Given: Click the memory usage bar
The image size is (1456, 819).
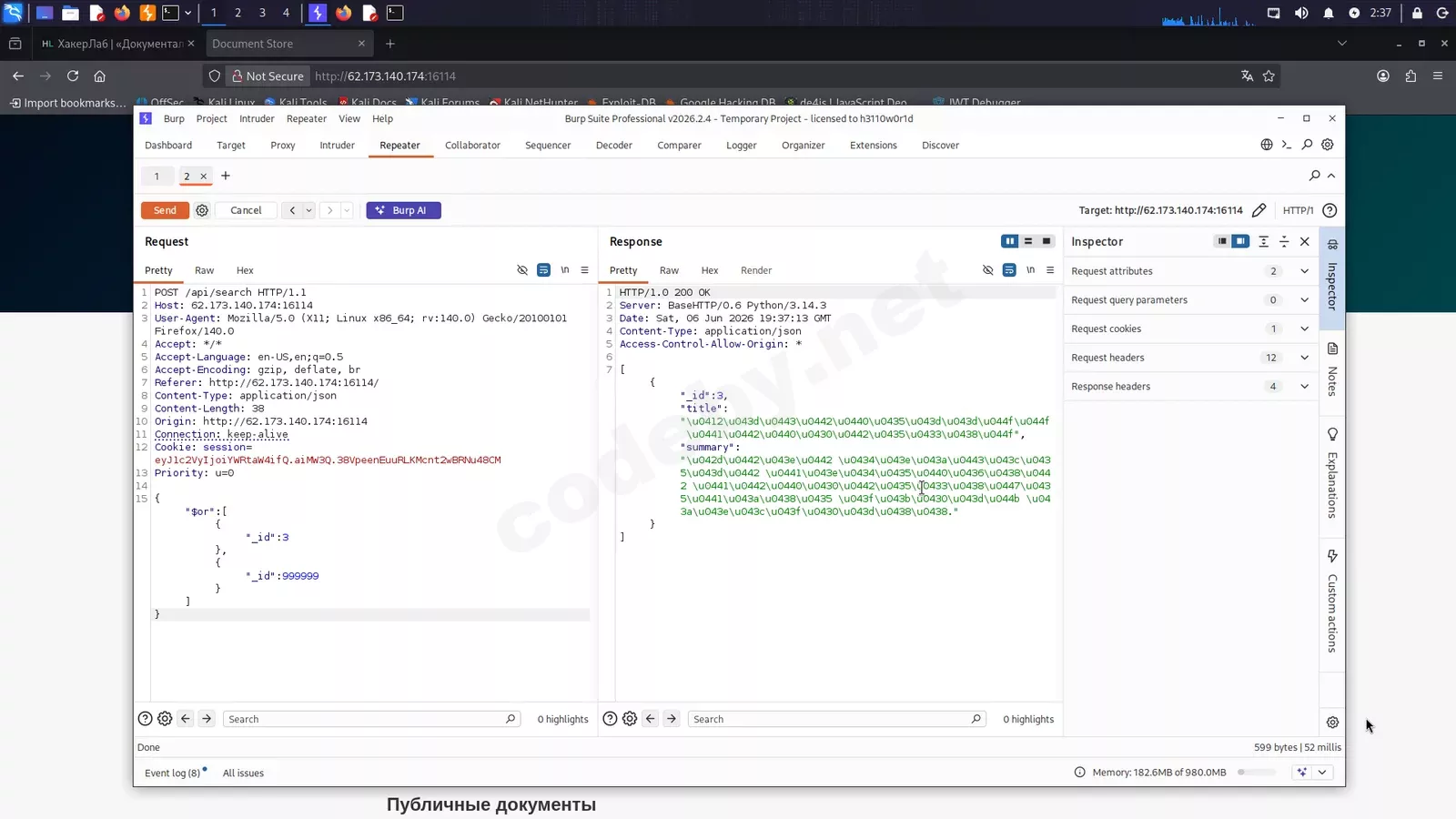Looking at the screenshot, I should click(1255, 773).
